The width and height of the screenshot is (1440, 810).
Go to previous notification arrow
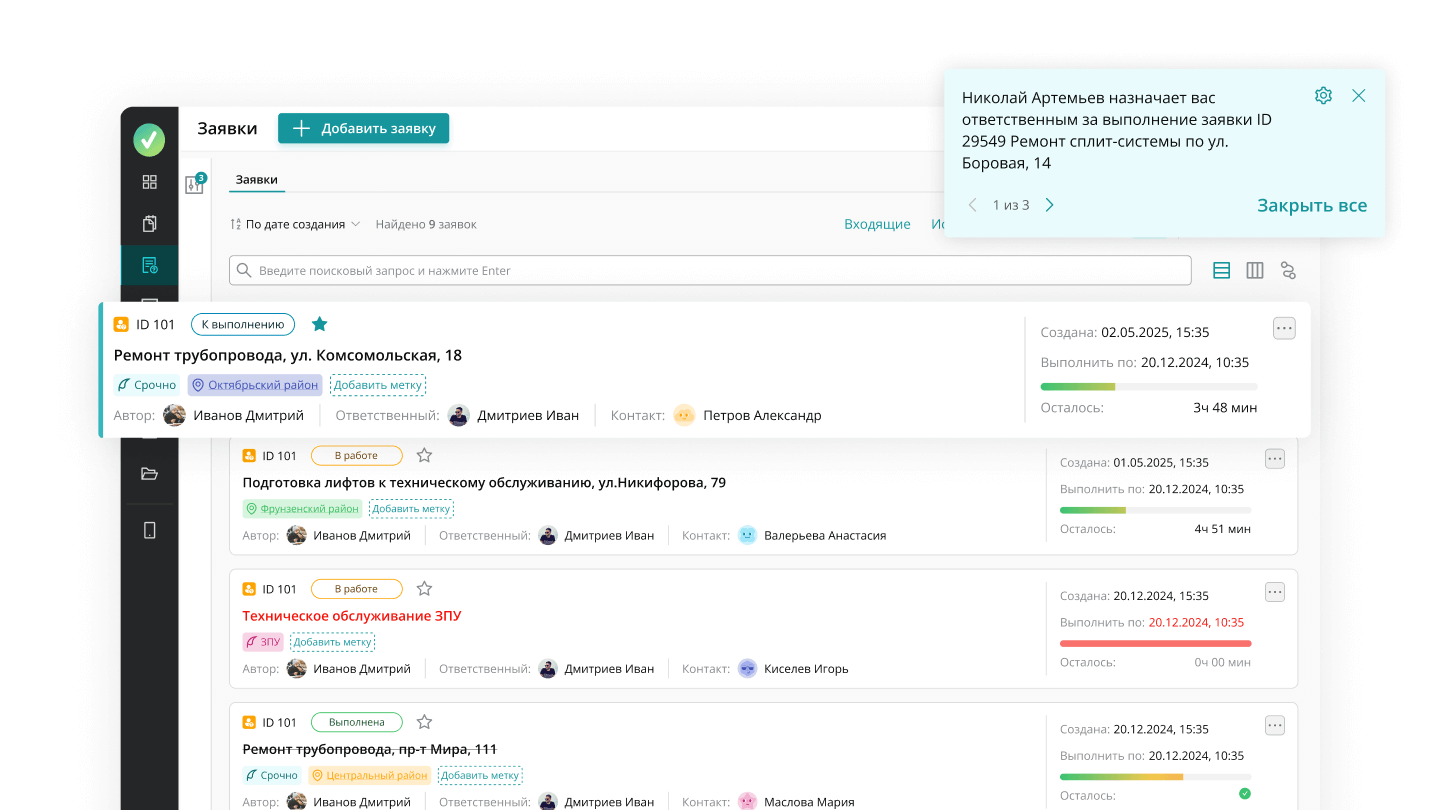[972, 205]
